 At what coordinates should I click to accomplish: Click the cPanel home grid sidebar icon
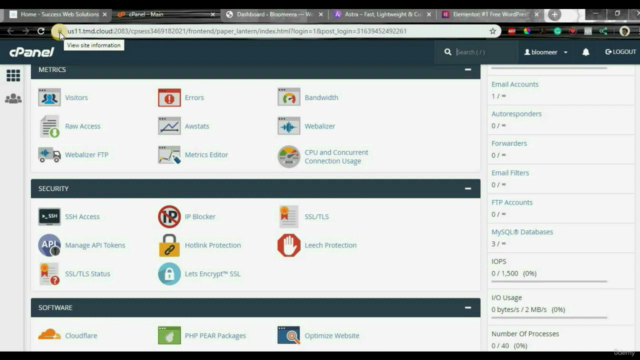[13, 76]
